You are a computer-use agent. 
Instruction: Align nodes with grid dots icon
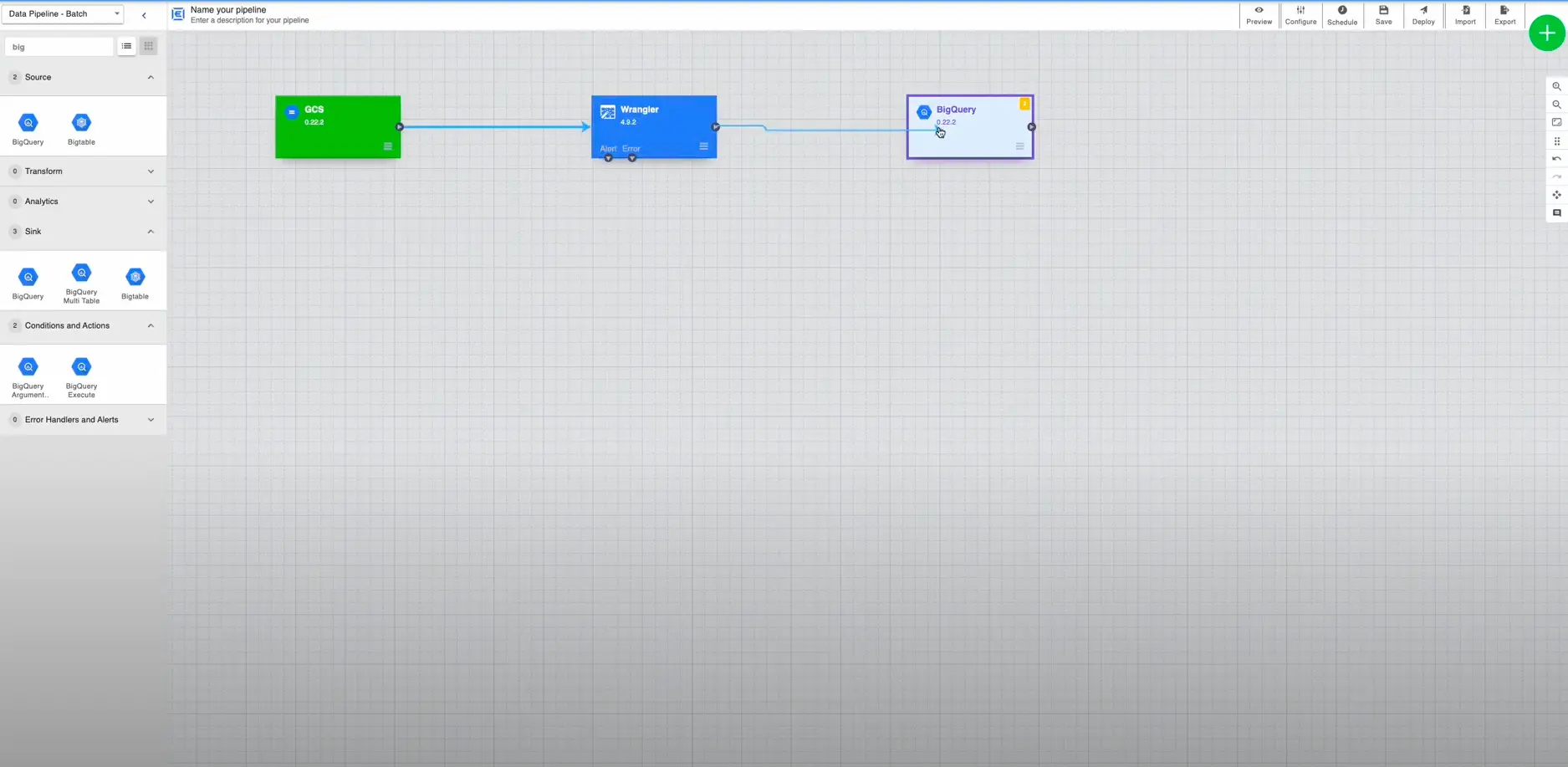point(1556,141)
